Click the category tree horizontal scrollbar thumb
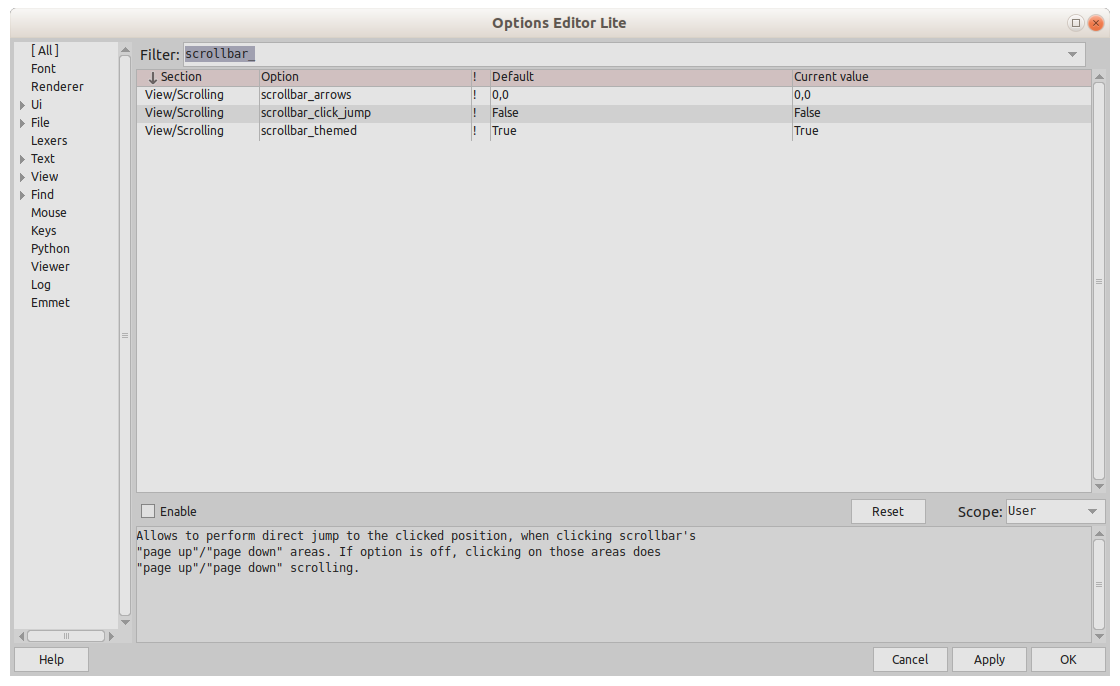 click(x=66, y=636)
